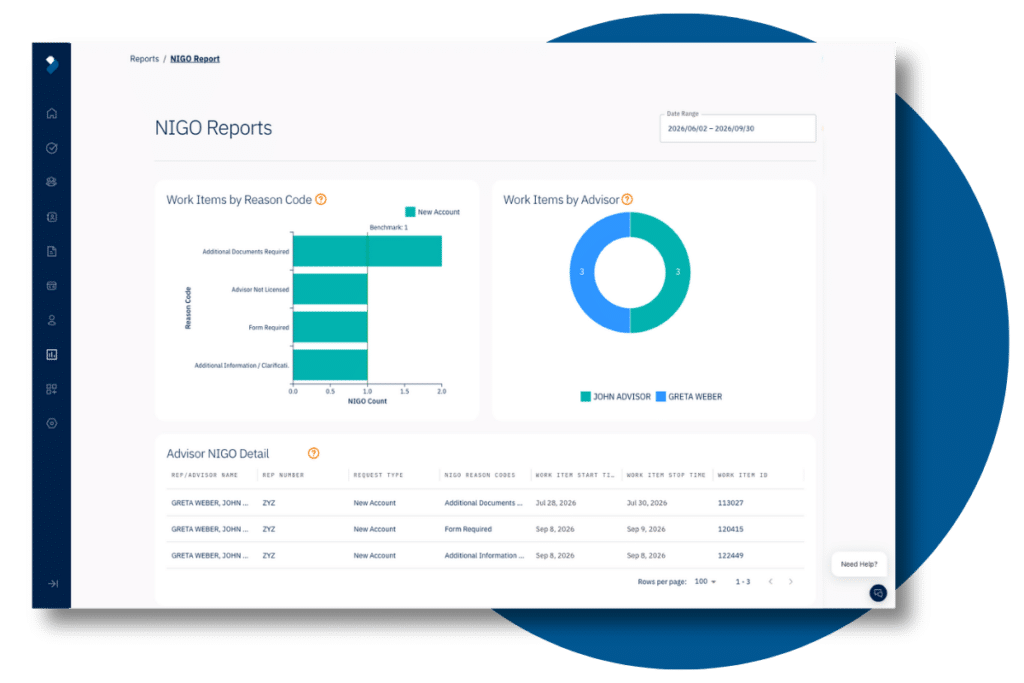
Task: Toggle JOHN ADVISOR legend entry
Action: click(x=615, y=396)
